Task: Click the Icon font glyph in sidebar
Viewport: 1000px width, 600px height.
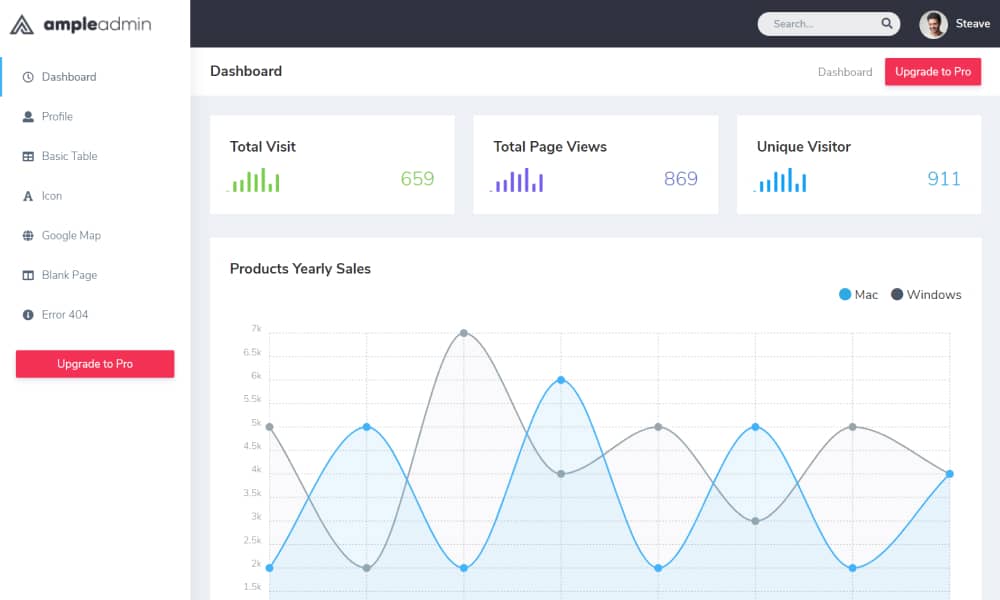Action: click(x=28, y=197)
